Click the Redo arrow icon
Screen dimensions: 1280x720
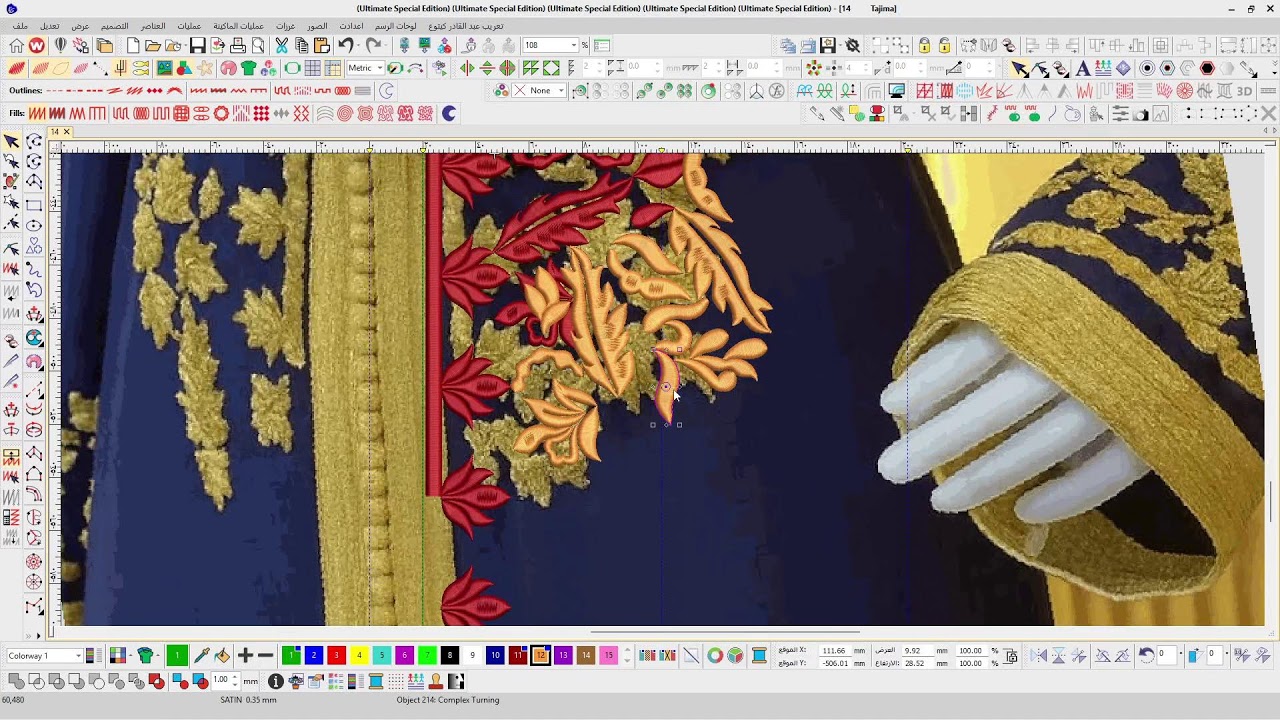(x=373, y=45)
